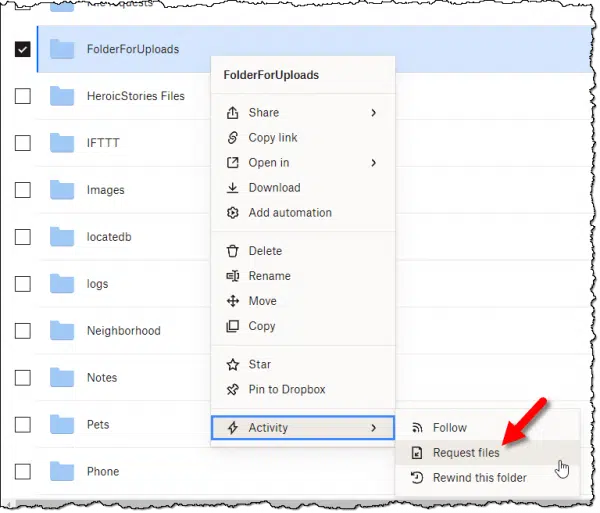Click the FolderForUploads context menu header

pos(271,75)
